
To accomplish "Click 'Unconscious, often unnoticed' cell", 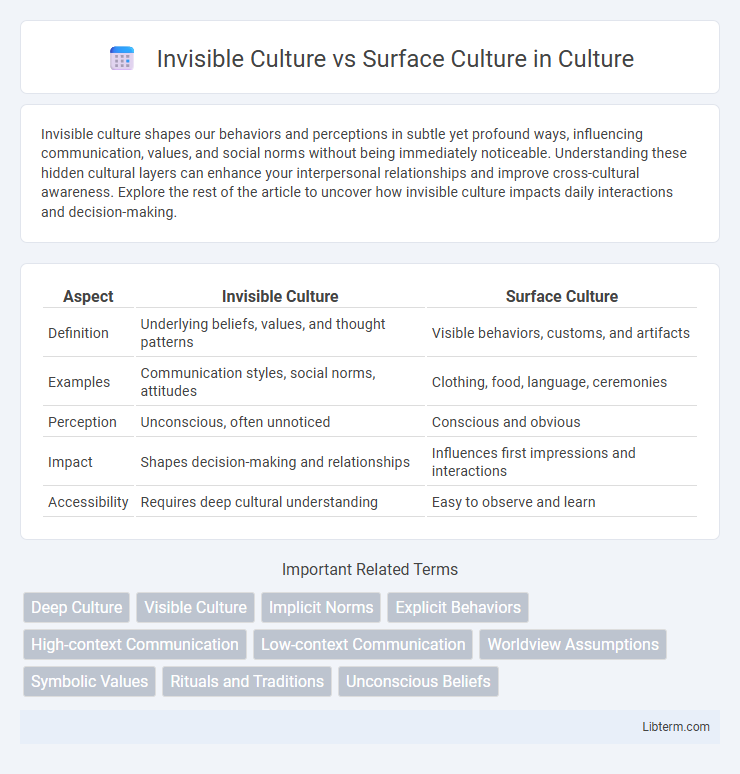I will pyautogui.click(x=280, y=422).
